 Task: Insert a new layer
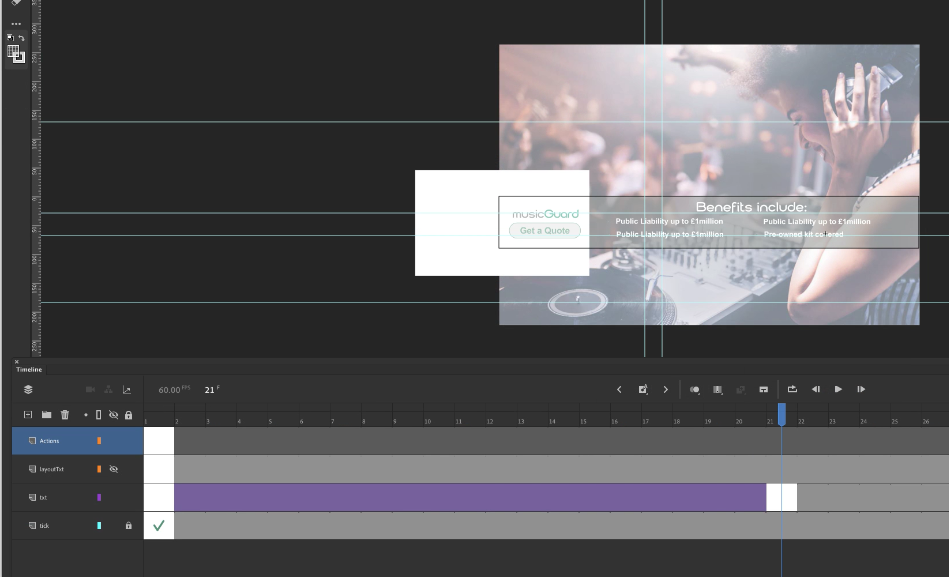click(28, 413)
